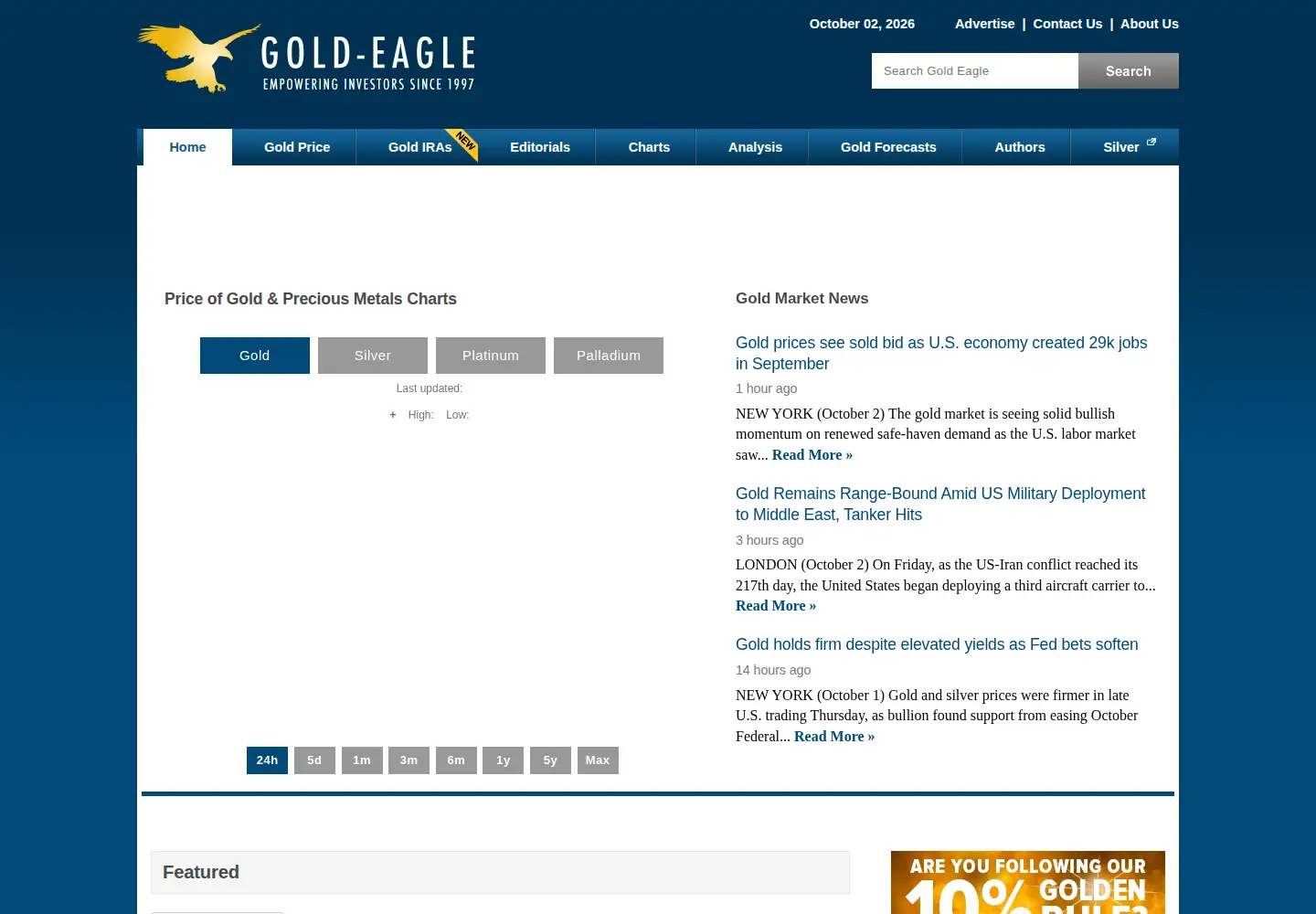Click the 'October 02, 2026' date text
This screenshot has height=914, width=1316.
tap(862, 24)
